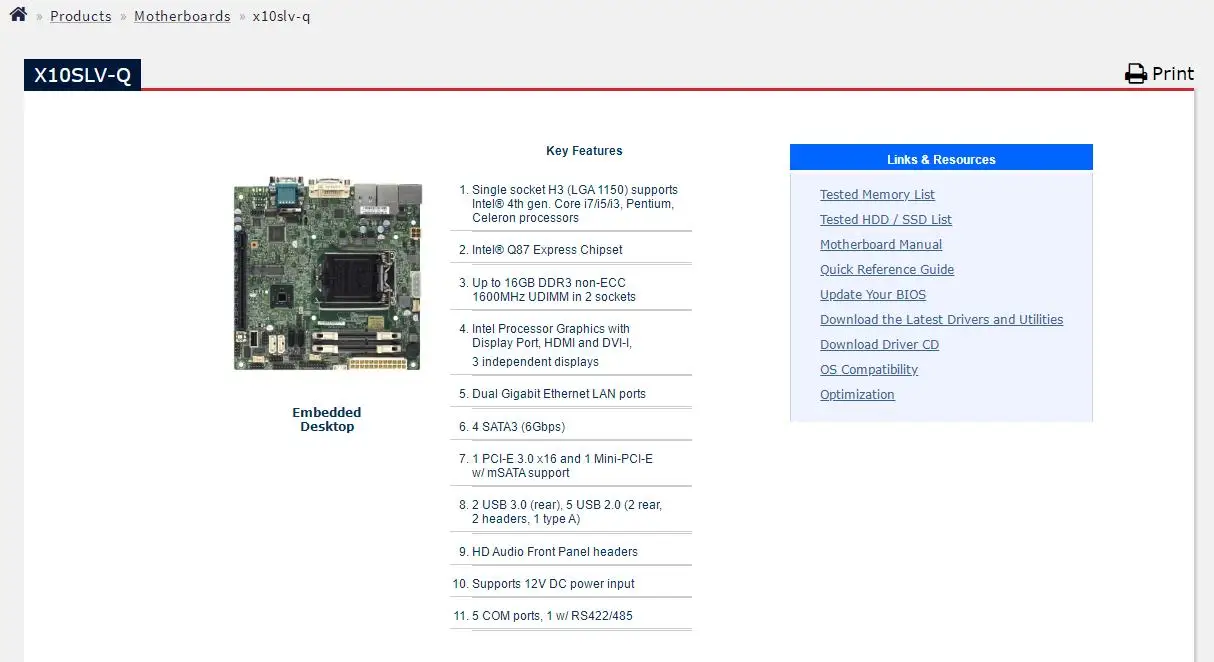Screen dimensions: 1214x662
Task: Select the Dual Gigabit Ethernet LAN ports feature
Action: point(559,394)
